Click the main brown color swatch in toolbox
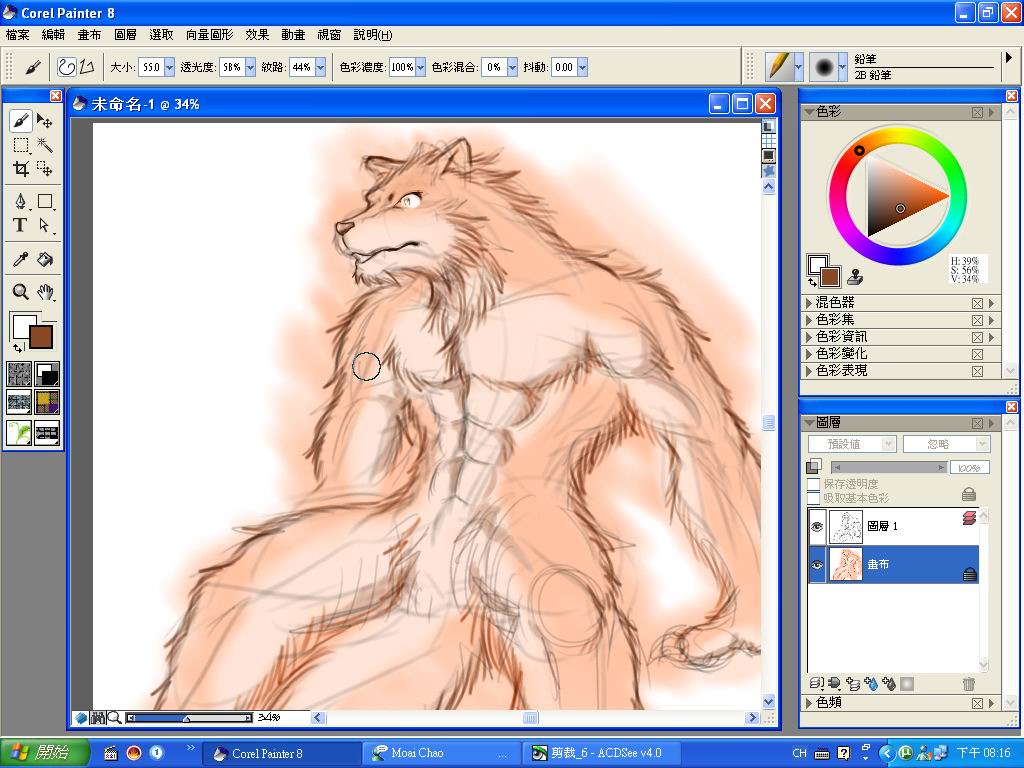The height and width of the screenshot is (768, 1024). (41, 337)
